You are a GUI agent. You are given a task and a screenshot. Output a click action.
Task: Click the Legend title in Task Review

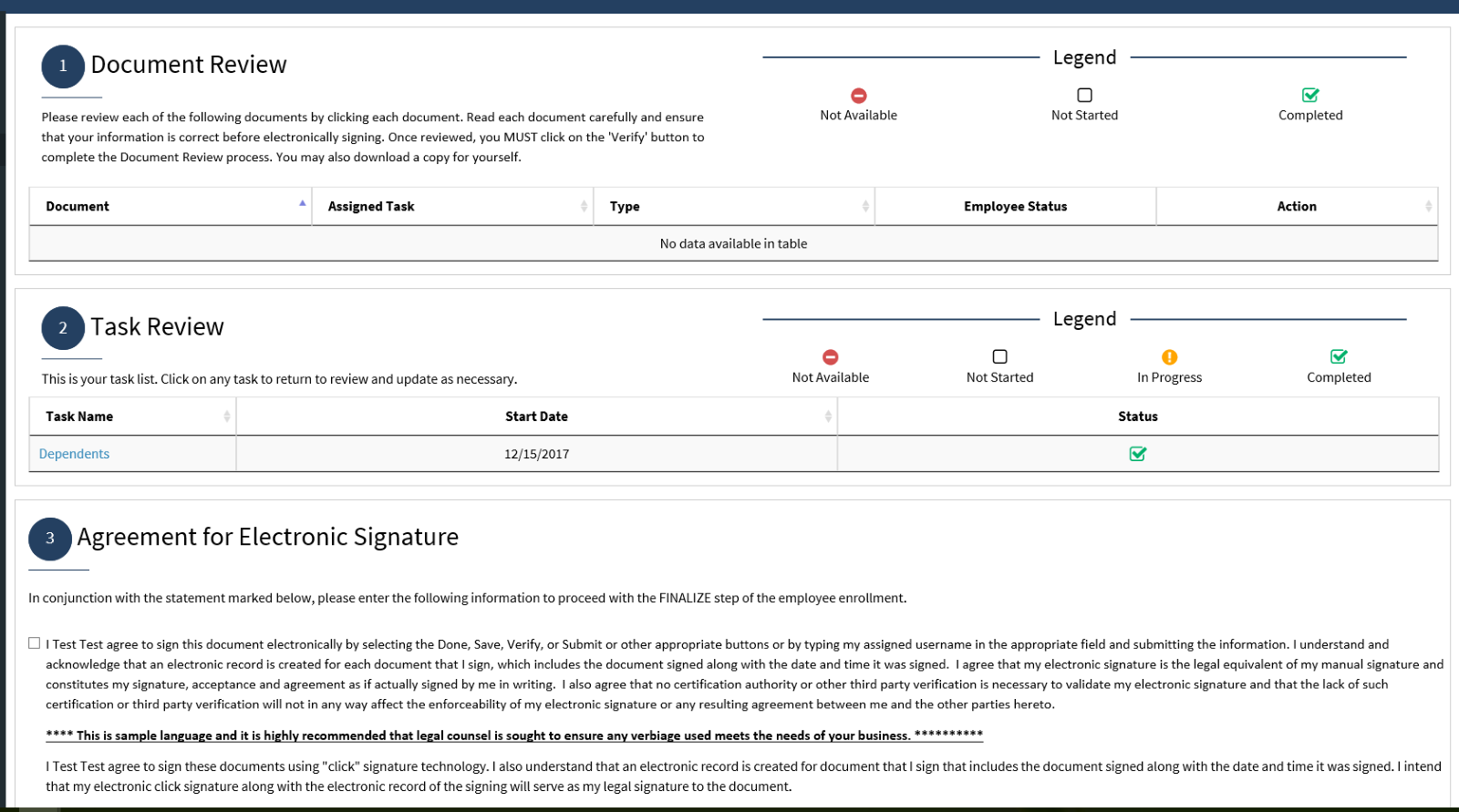[1084, 319]
